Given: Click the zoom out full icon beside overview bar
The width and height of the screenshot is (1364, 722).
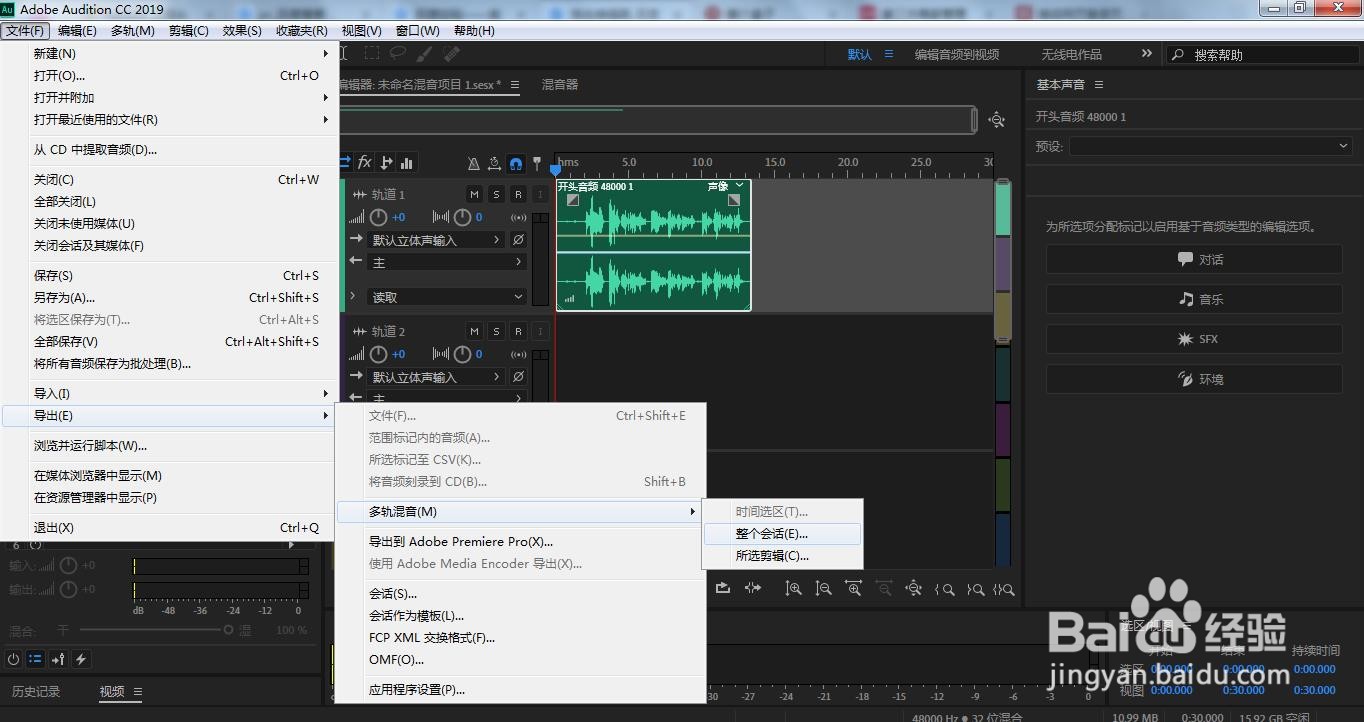Looking at the screenshot, I should pos(997,120).
